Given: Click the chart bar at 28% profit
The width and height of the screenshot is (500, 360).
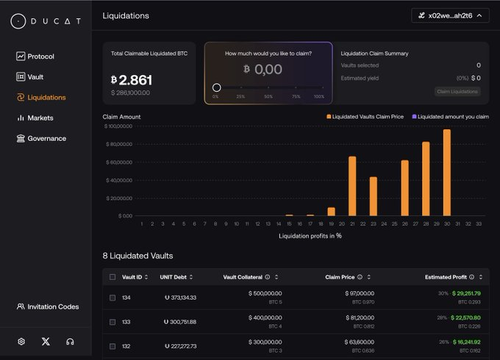Looking at the screenshot, I should pyautogui.click(x=426, y=179).
